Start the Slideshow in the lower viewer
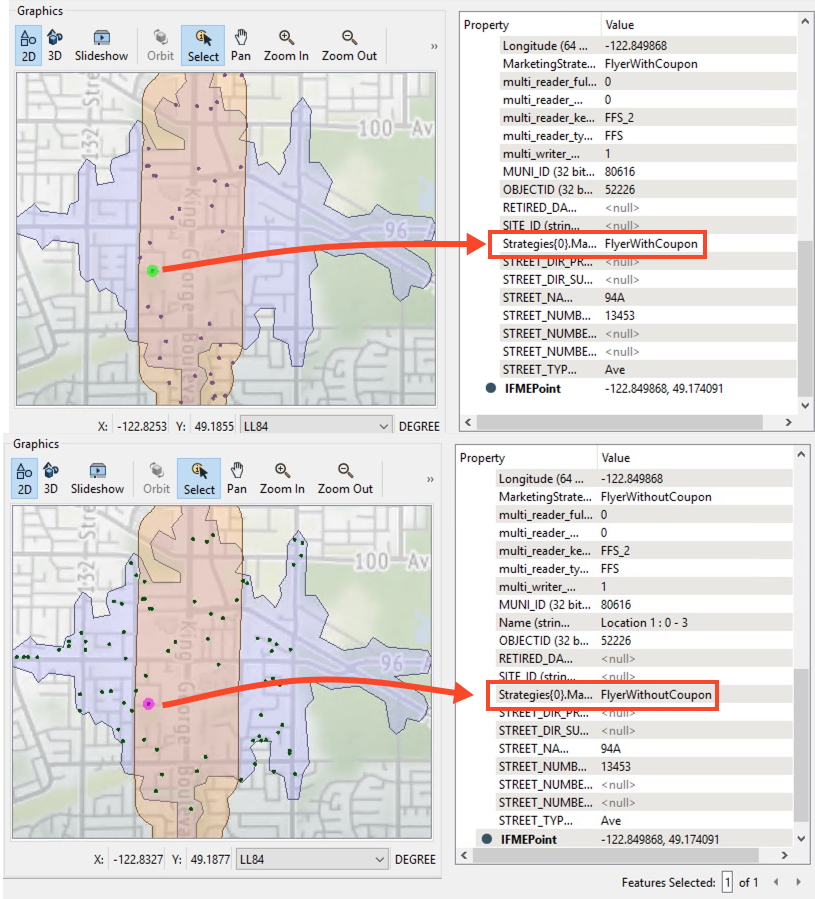 pos(97,478)
